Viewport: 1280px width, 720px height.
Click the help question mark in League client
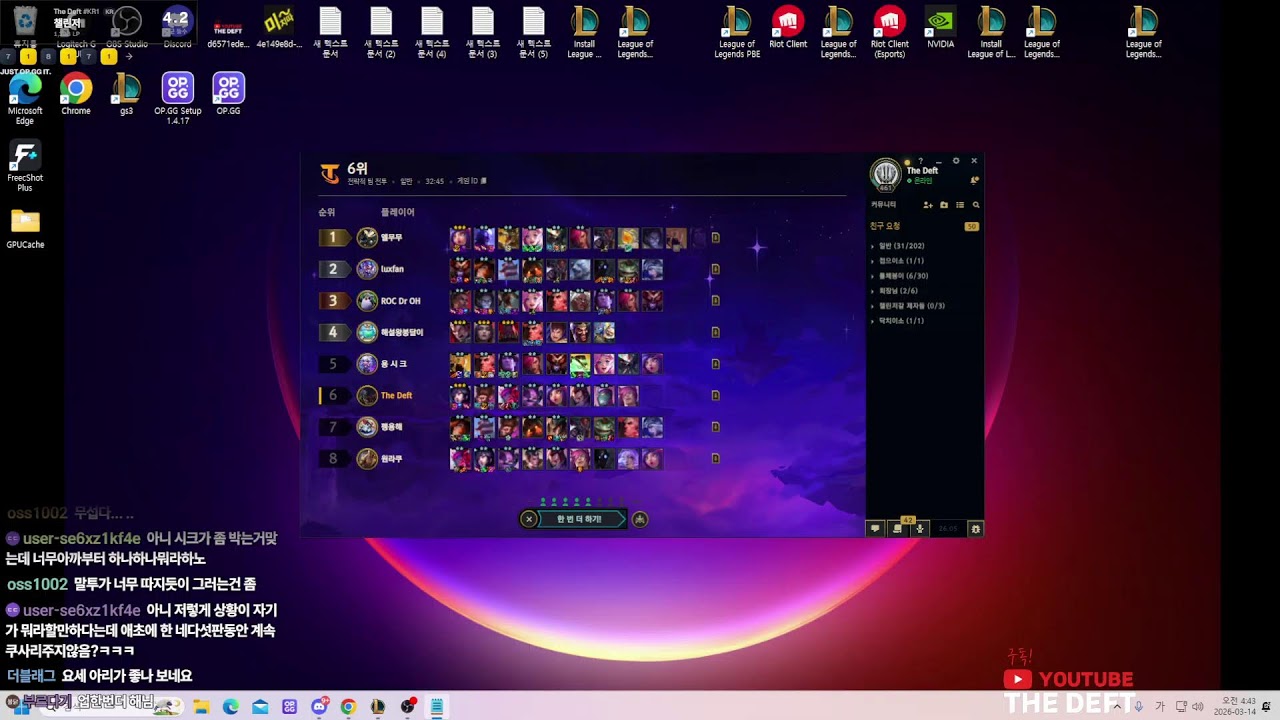(920, 160)
